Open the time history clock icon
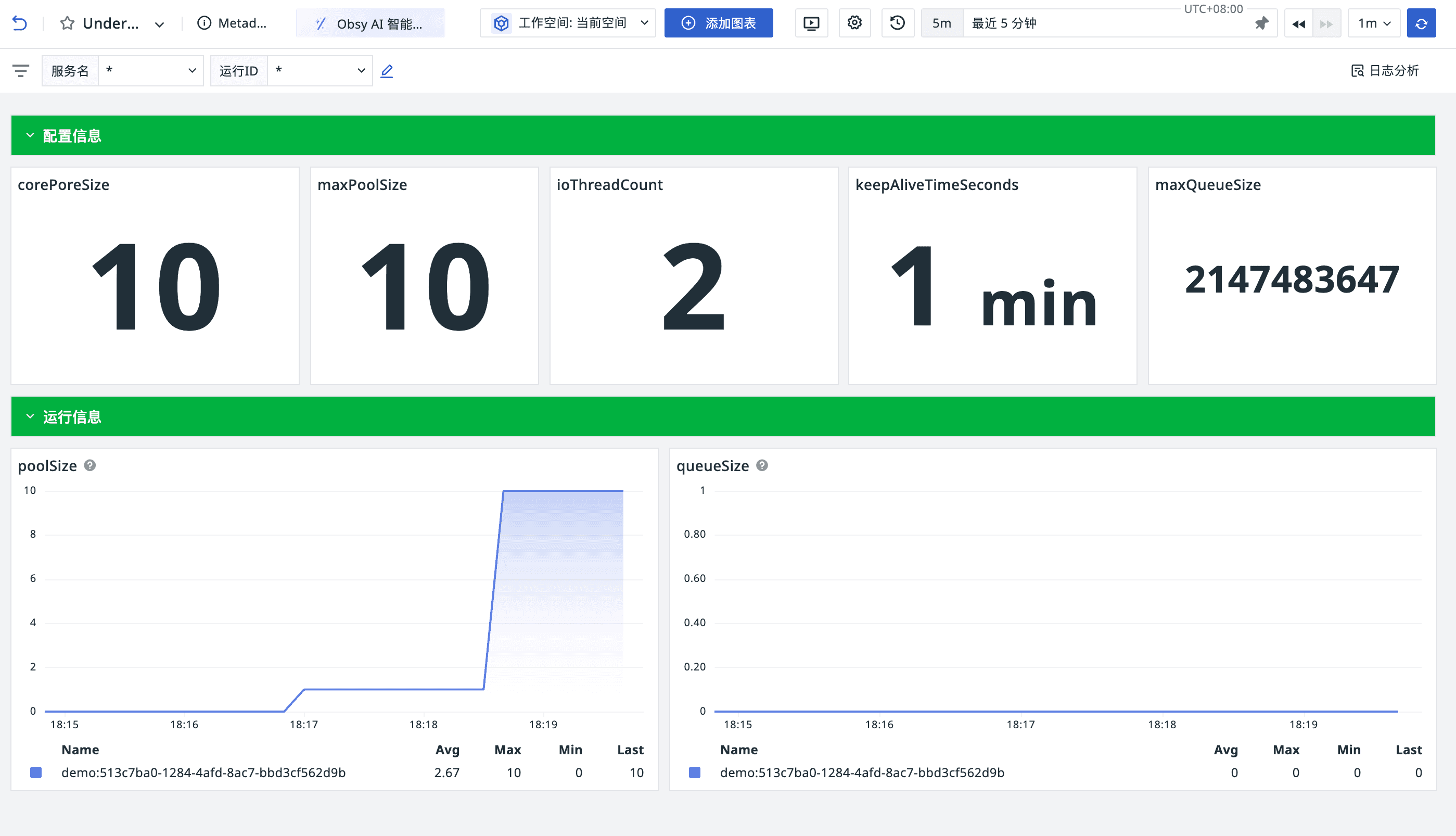This screenshot has height=836, width=1456. [x=898, y=23]
